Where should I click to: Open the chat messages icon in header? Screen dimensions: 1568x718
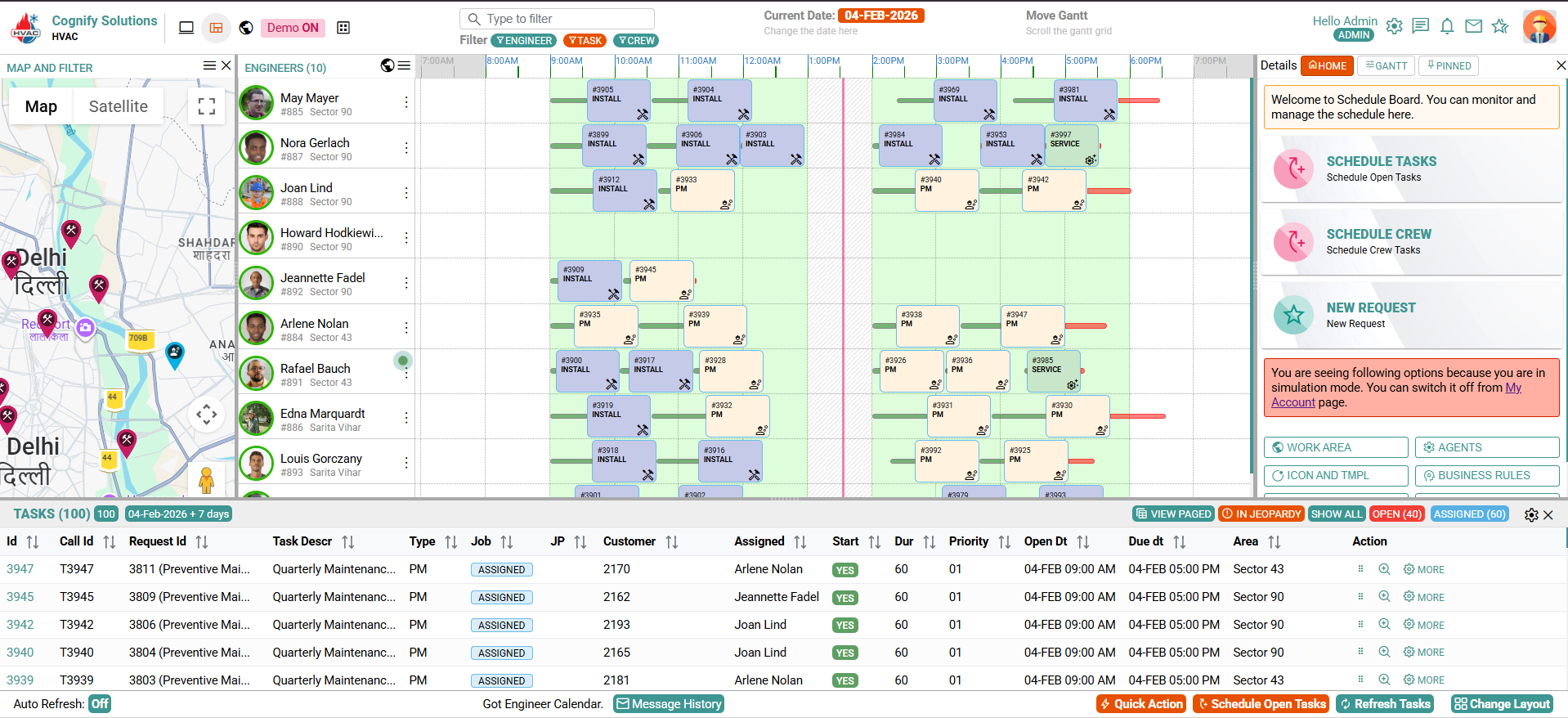[x=1421, y=26]
